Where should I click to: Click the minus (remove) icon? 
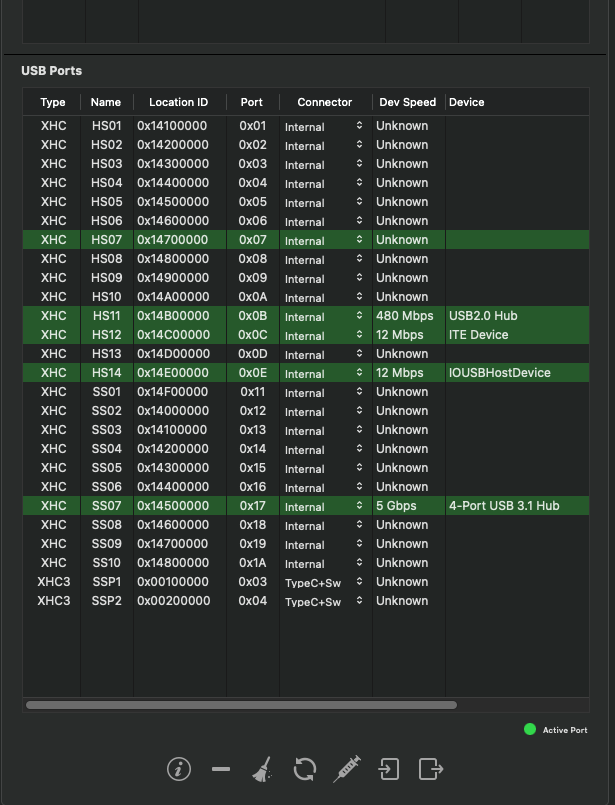pyautogui.click(x=221, y=769)
